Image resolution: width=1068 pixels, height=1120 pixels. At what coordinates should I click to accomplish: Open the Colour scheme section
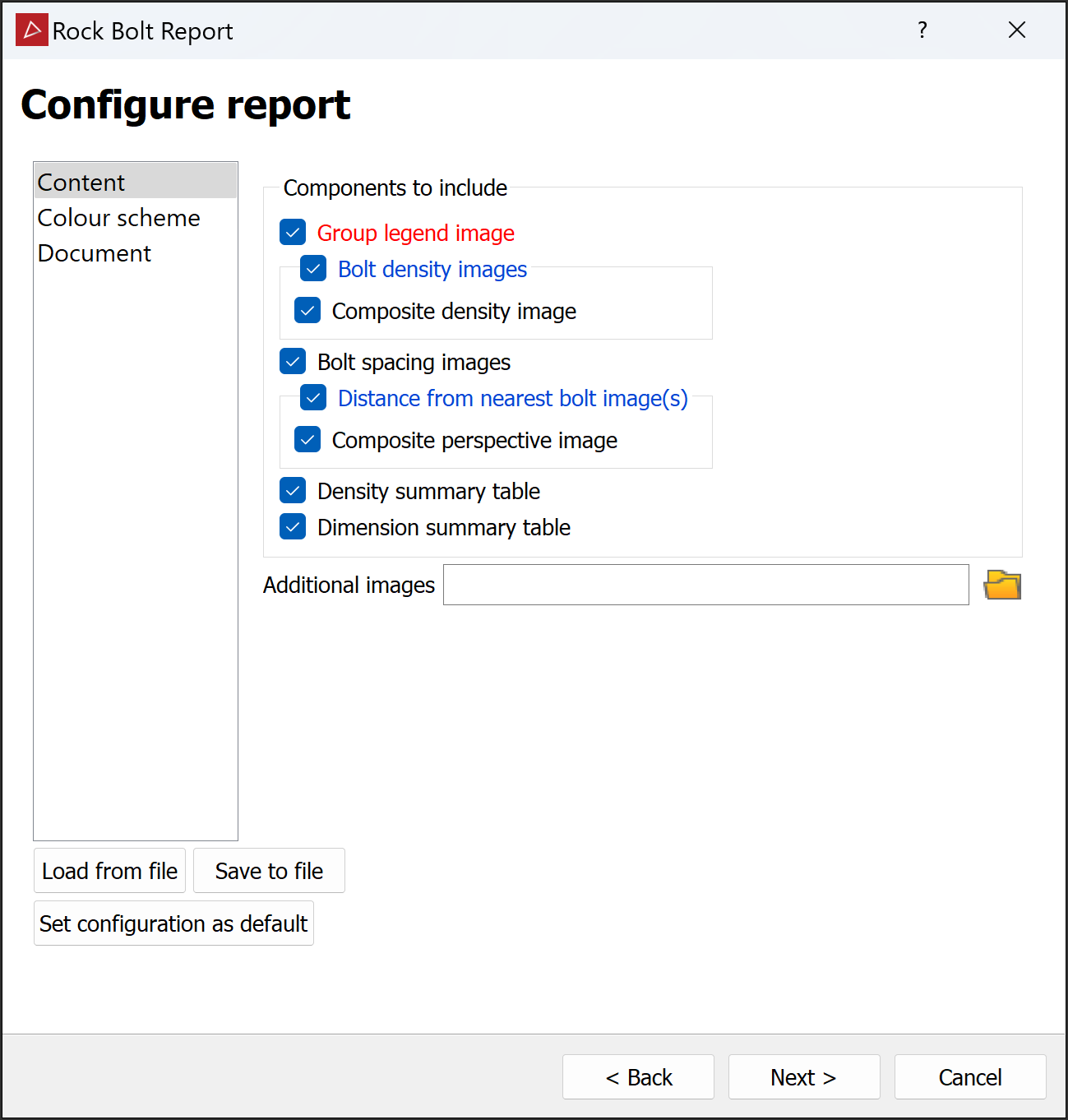click(118, 218)
